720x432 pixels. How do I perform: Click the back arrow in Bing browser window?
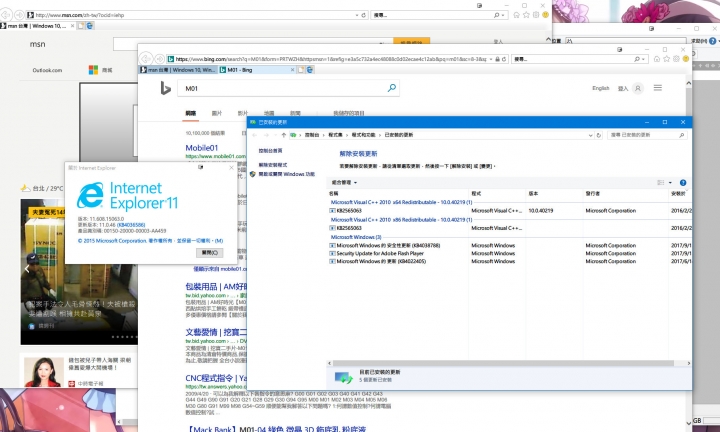(x=146, y=59)
